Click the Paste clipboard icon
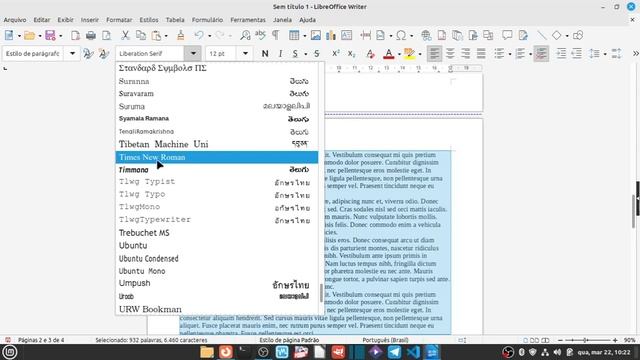Screen dimensions: 640x360 coord(156,36)
